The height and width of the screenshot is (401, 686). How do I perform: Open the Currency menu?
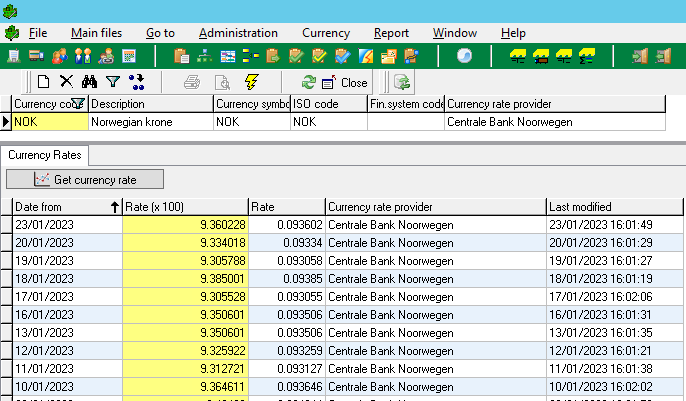tap(326, 33)
